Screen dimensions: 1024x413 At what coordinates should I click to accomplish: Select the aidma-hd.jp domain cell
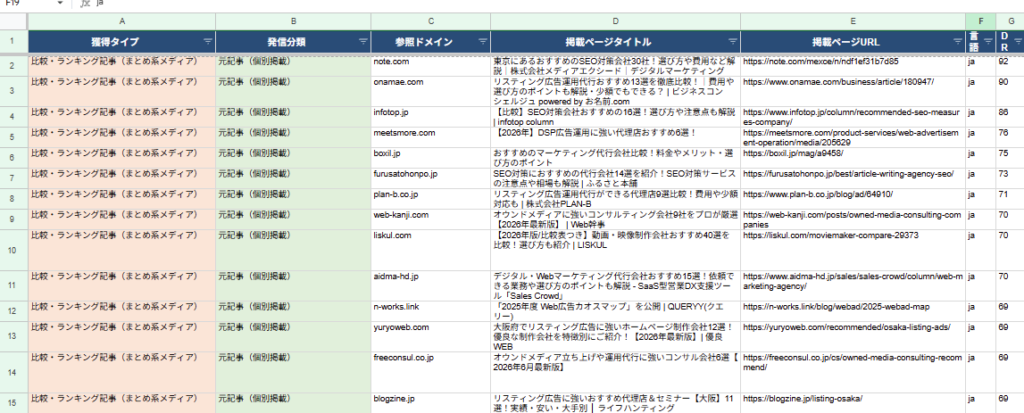click(431, 286)
